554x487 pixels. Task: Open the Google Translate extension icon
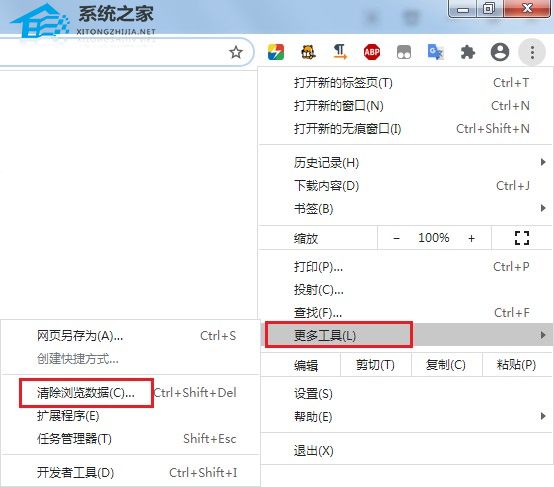pos(436,52)
